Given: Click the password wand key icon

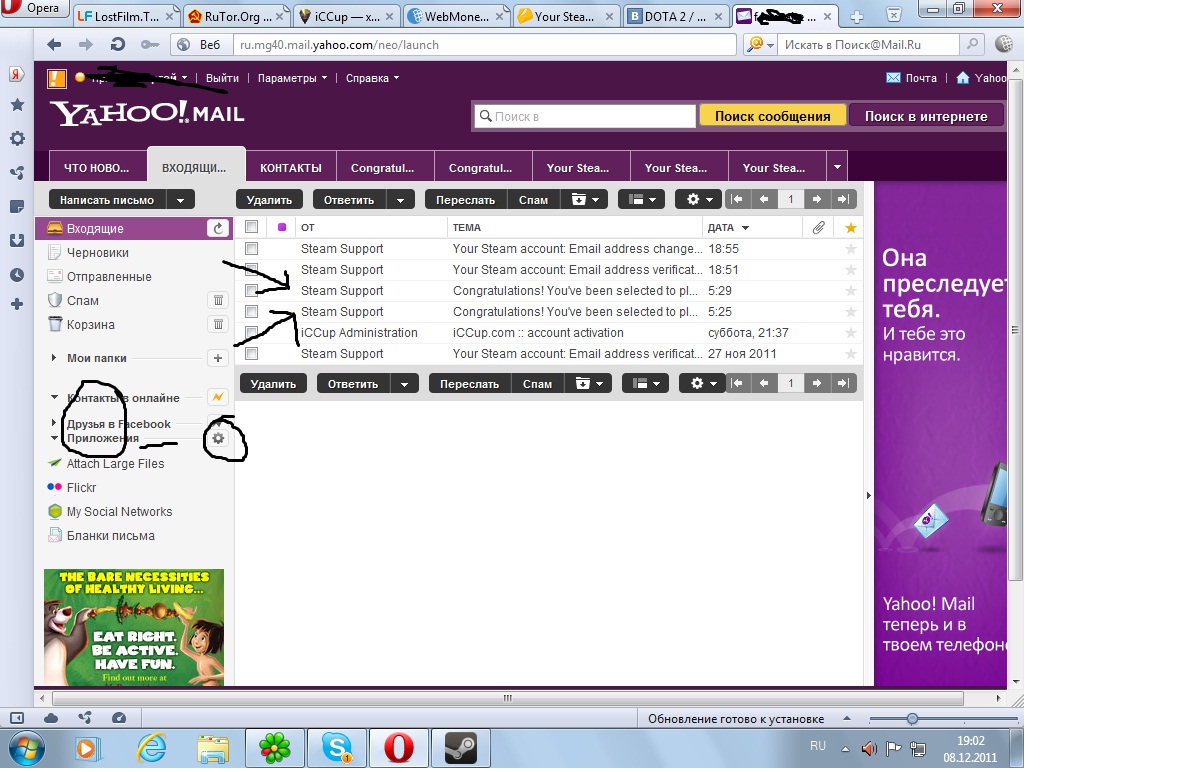Looking at the screenshot, I should coord(149,45).
